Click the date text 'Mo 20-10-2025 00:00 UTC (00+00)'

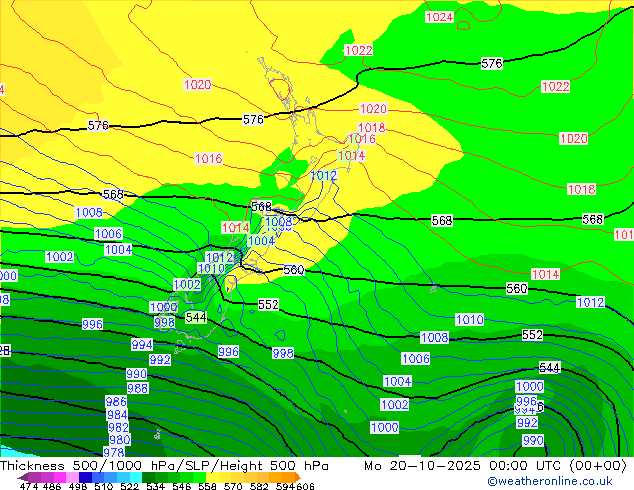point(495,466)
